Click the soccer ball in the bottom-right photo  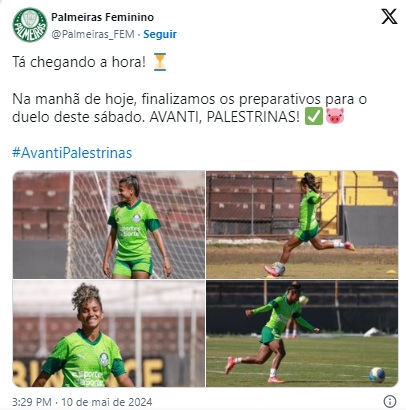(x=377, y=375)
